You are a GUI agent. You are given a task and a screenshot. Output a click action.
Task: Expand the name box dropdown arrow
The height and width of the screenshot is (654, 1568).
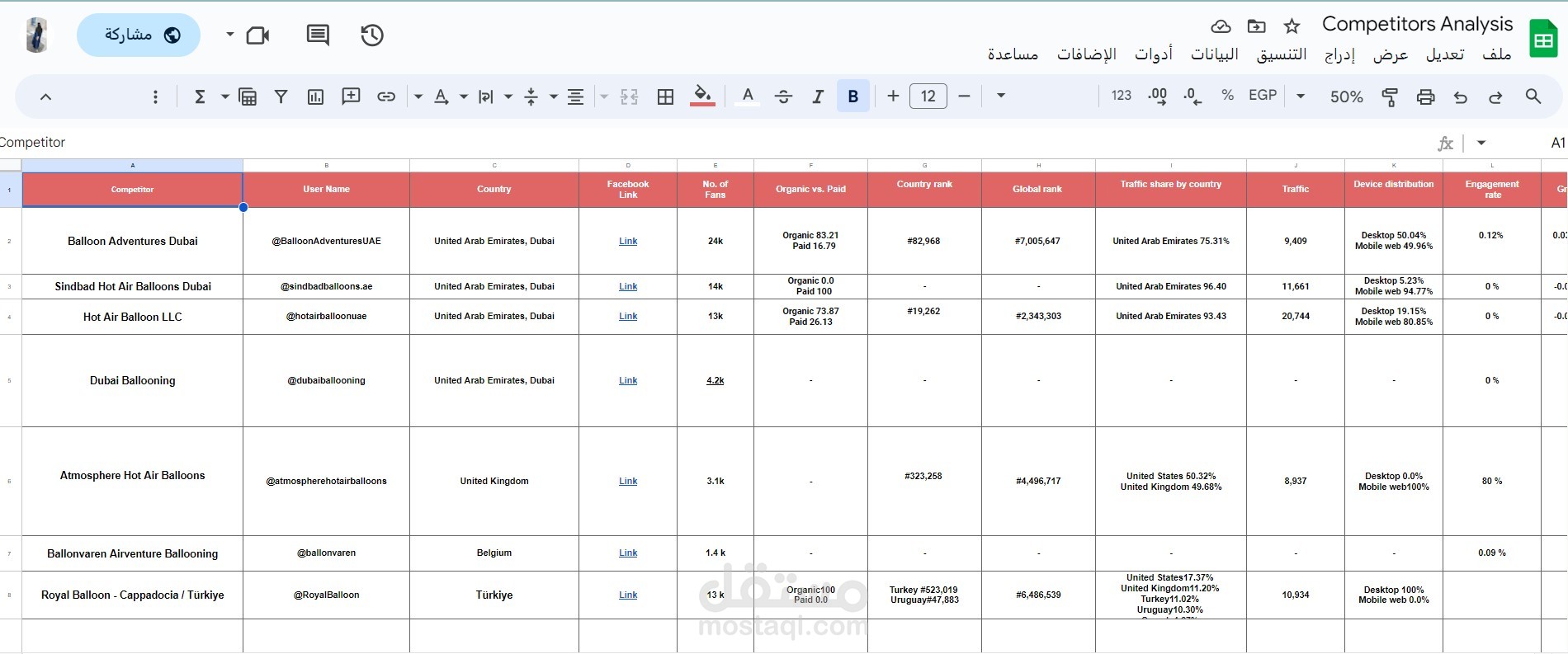1481,143
